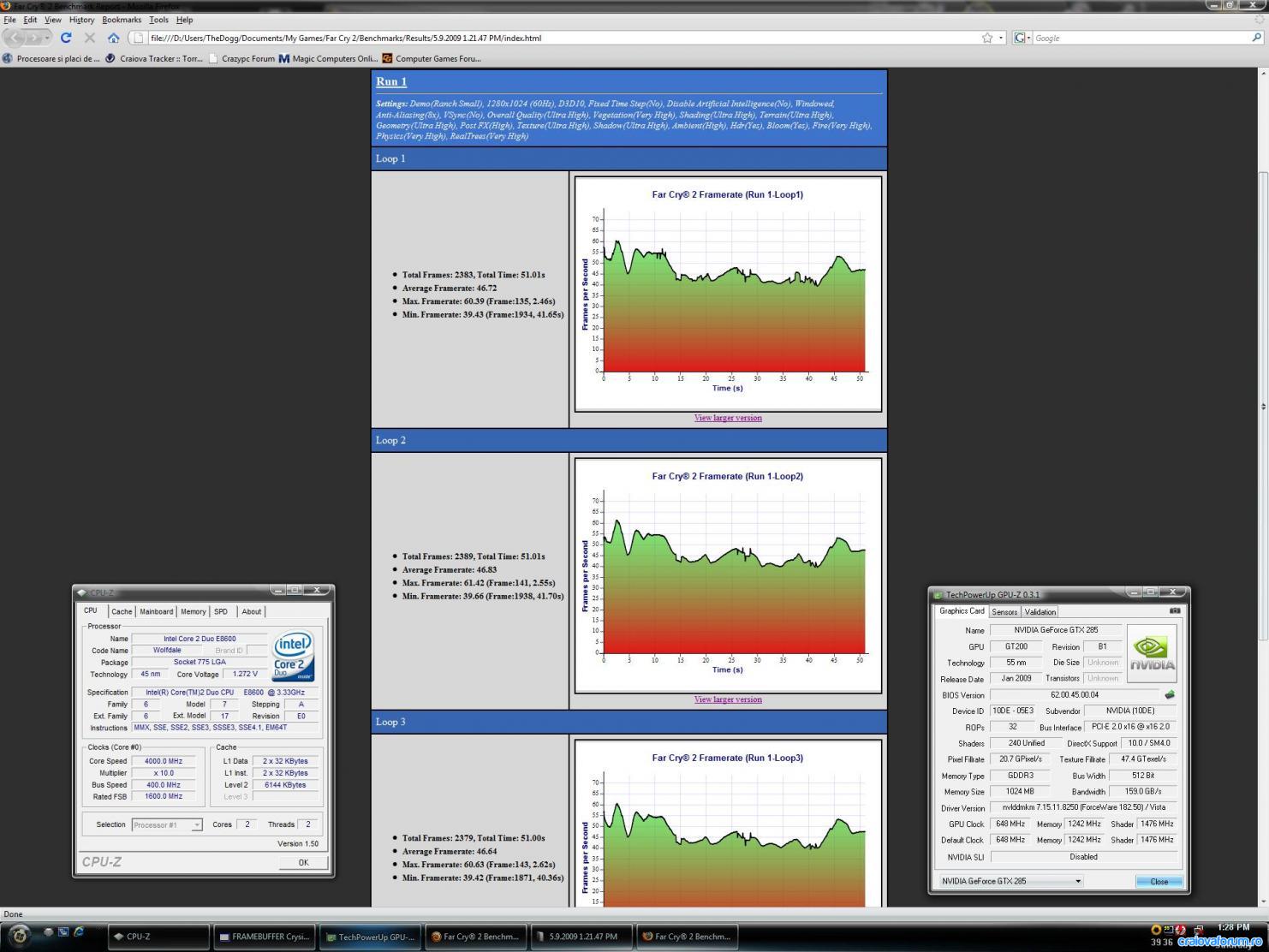The image size is (1269, 952).
Task: Click the Stop loading X icon
Action: click(89, 38)
